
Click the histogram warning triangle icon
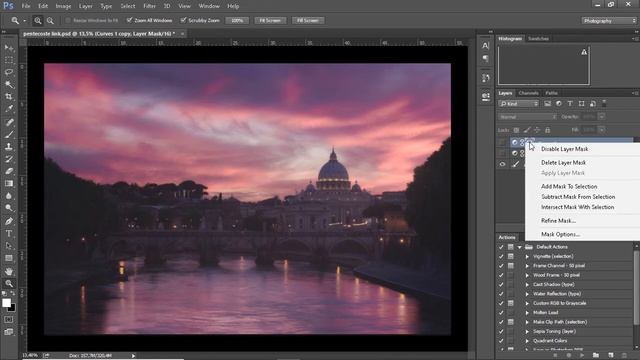pos(584,52)
